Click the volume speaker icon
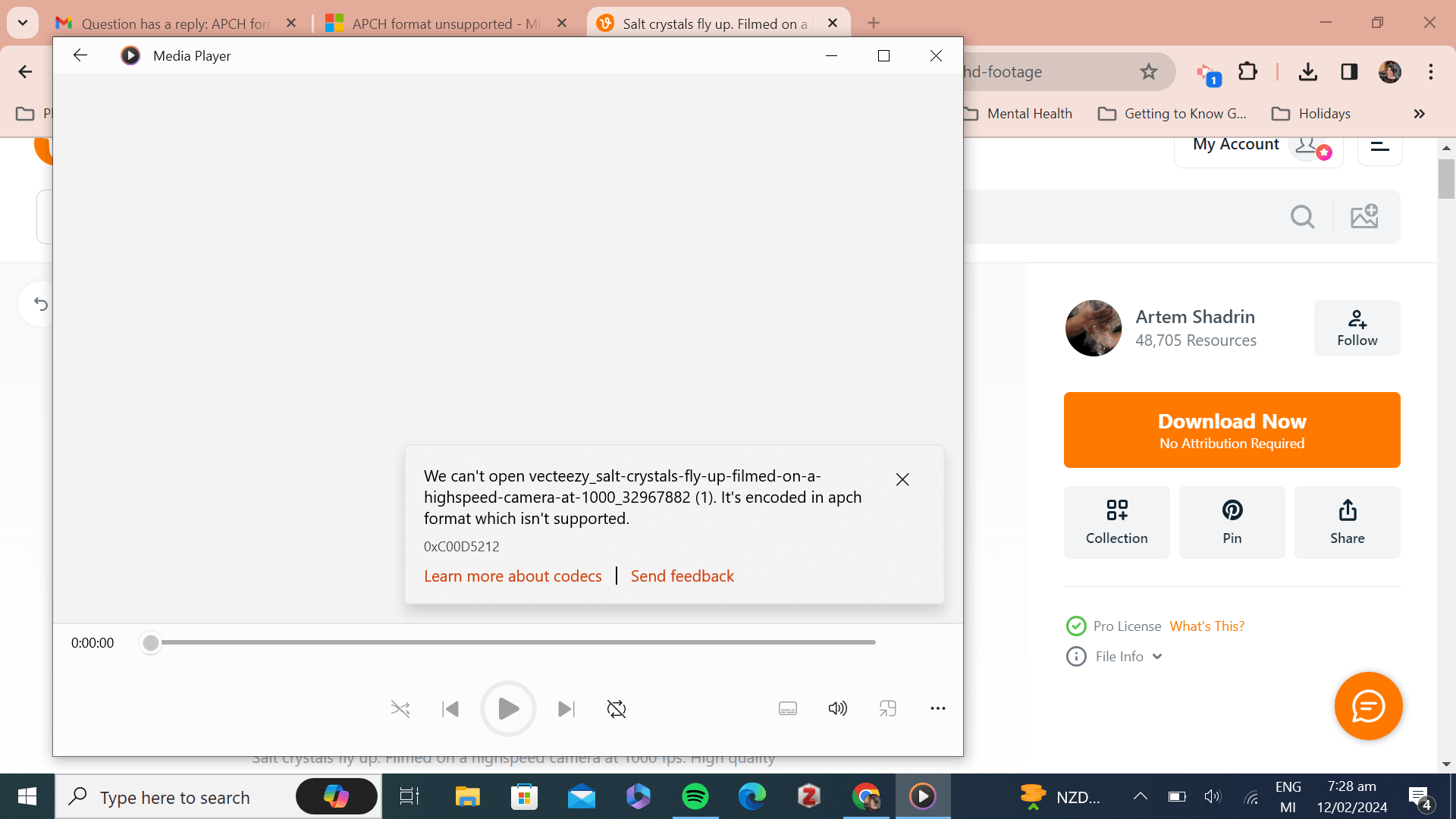1456x819 pixels. (x=837, y=709)
